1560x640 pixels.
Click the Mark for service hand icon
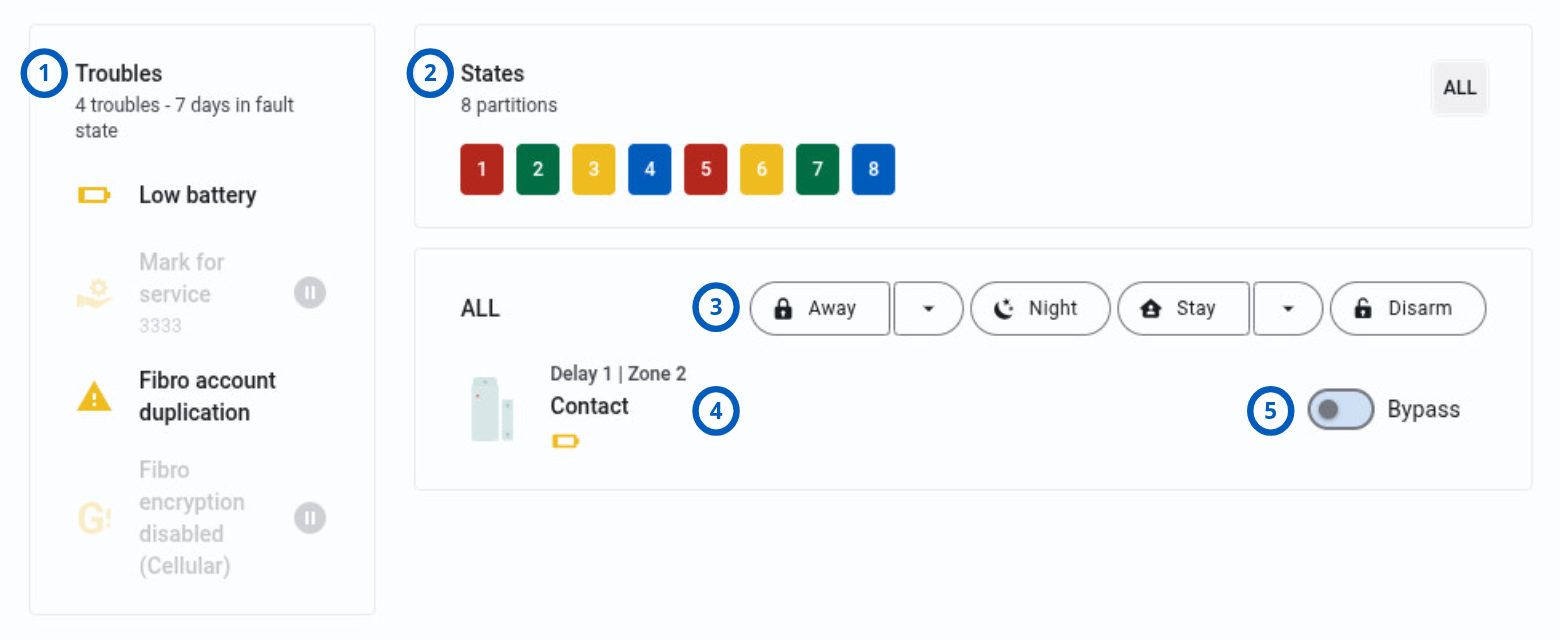pyautogui.click(x=94, y=294)
